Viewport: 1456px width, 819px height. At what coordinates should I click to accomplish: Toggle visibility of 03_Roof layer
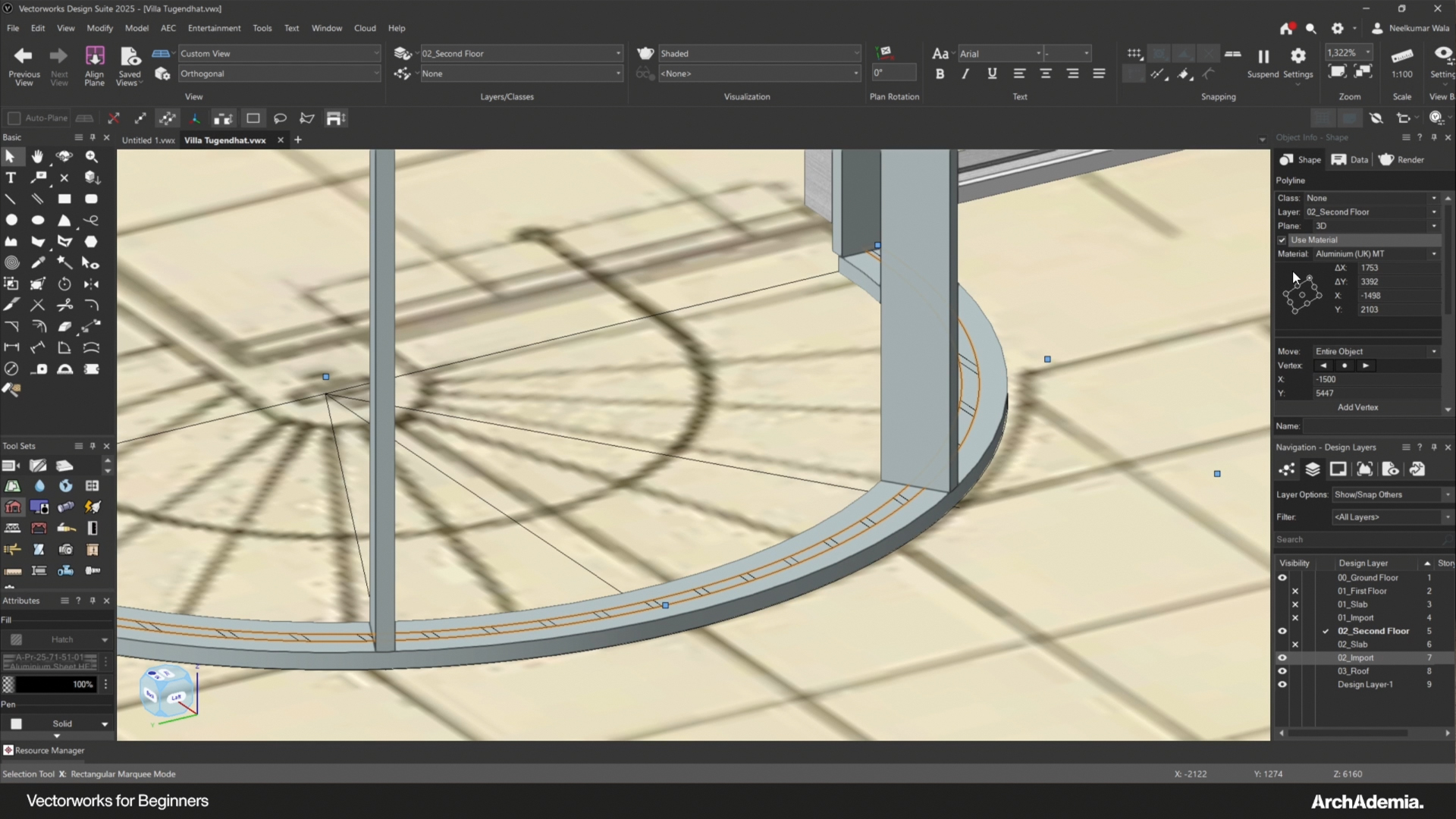pyautogui.click(x=1282, y=671)
